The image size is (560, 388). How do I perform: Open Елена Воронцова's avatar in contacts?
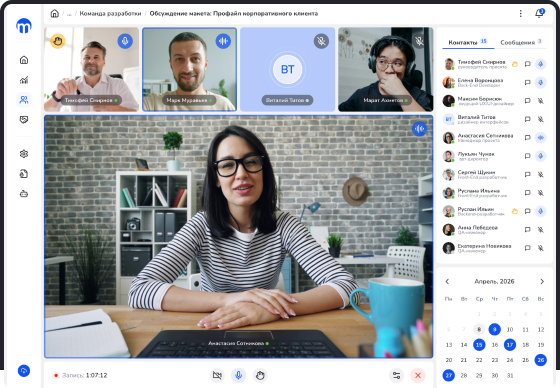coord(449,83)
